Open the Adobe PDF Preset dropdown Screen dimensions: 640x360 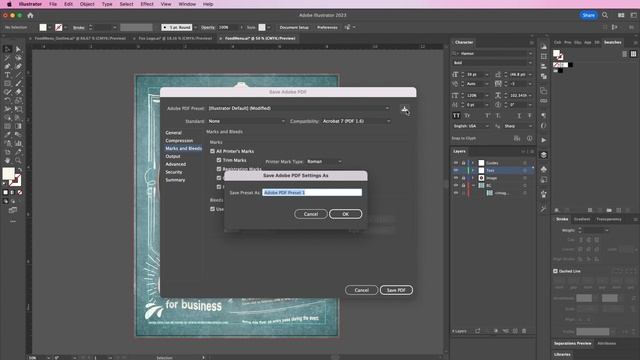pyautogui.click(x=299, y=108)
